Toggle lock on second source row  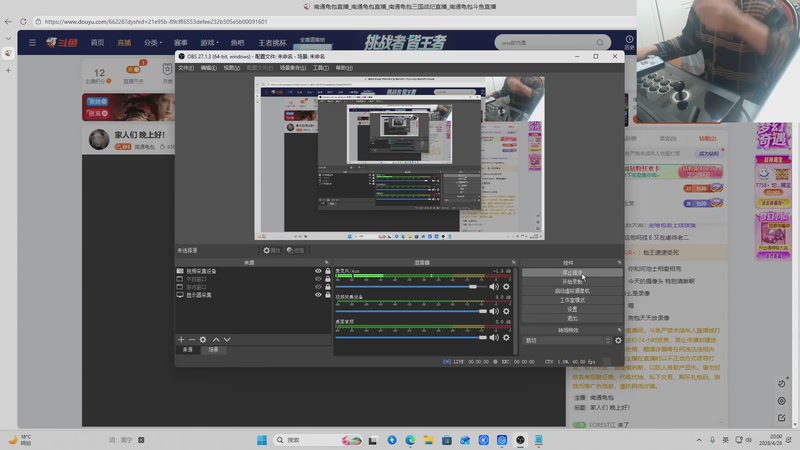click(328, 279)
